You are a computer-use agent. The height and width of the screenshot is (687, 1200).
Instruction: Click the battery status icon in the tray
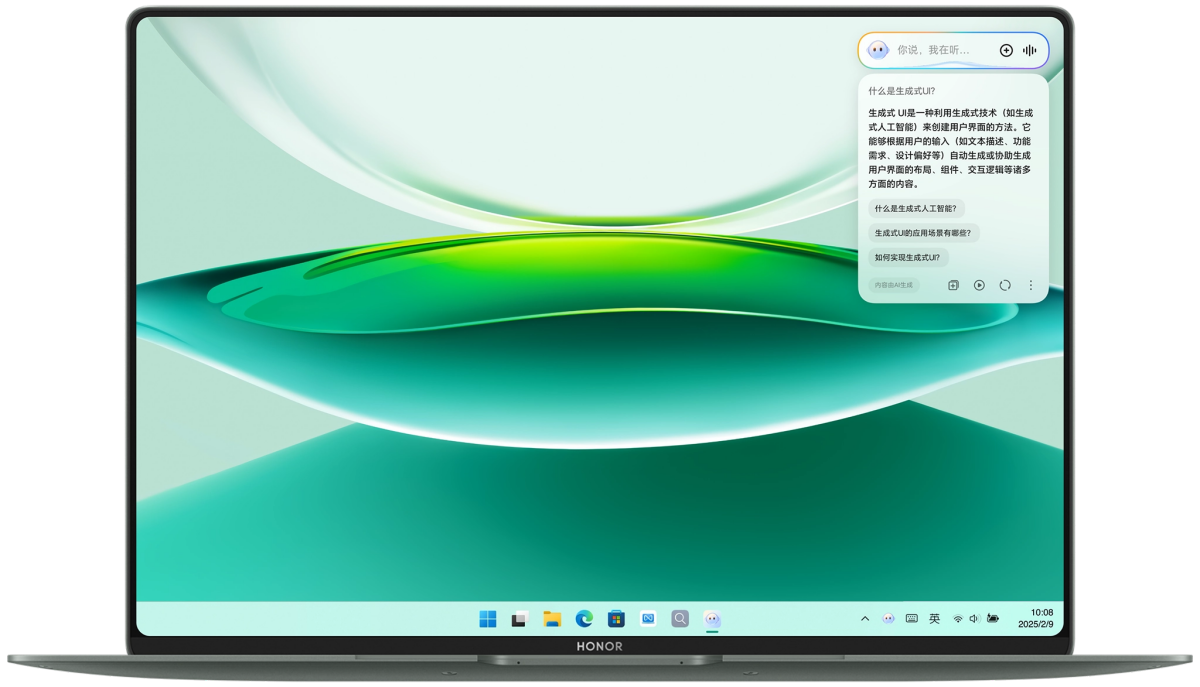click(x=993, y=619)
